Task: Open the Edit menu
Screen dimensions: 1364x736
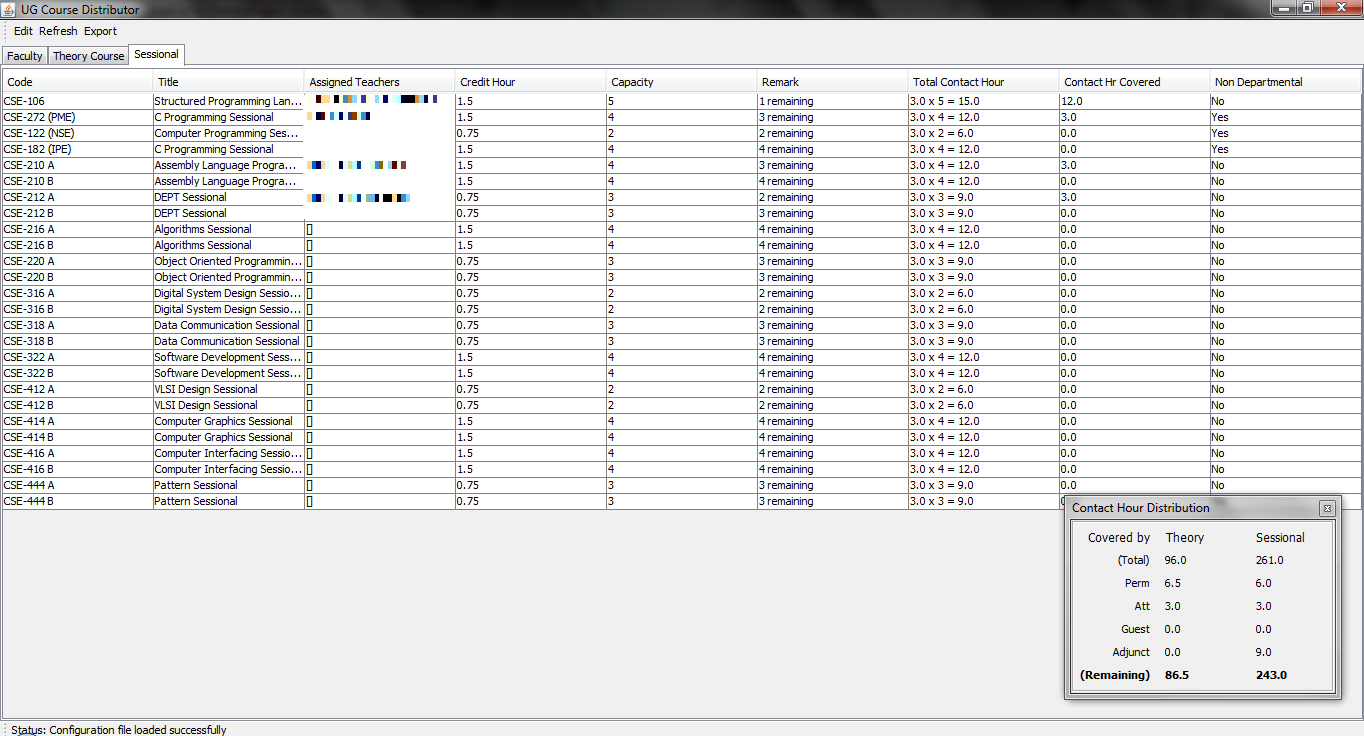Action: click(23, 31)
